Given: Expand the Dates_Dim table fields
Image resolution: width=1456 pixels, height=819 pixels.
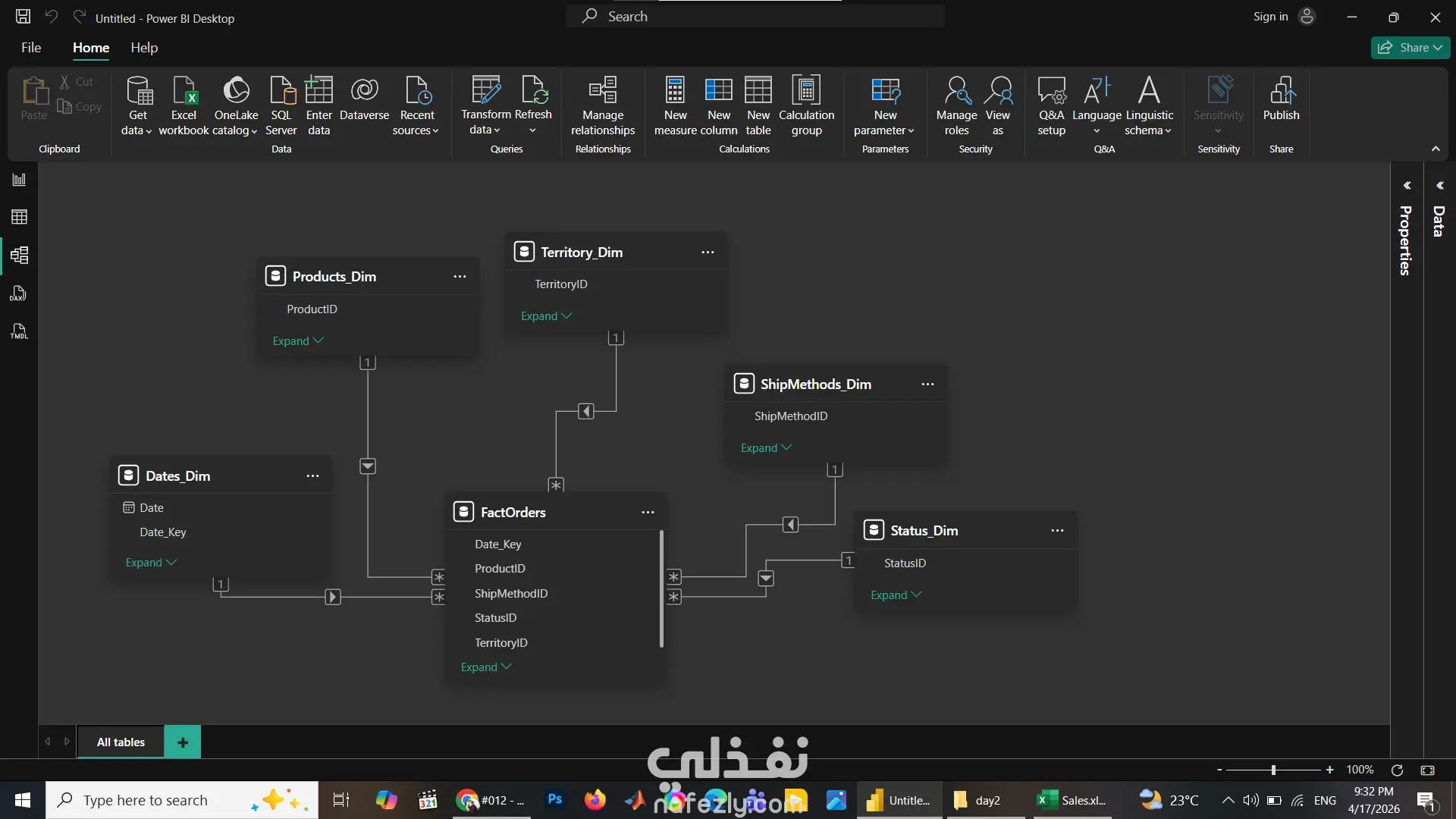Looking at the screenshot, I should coord(151,563).
